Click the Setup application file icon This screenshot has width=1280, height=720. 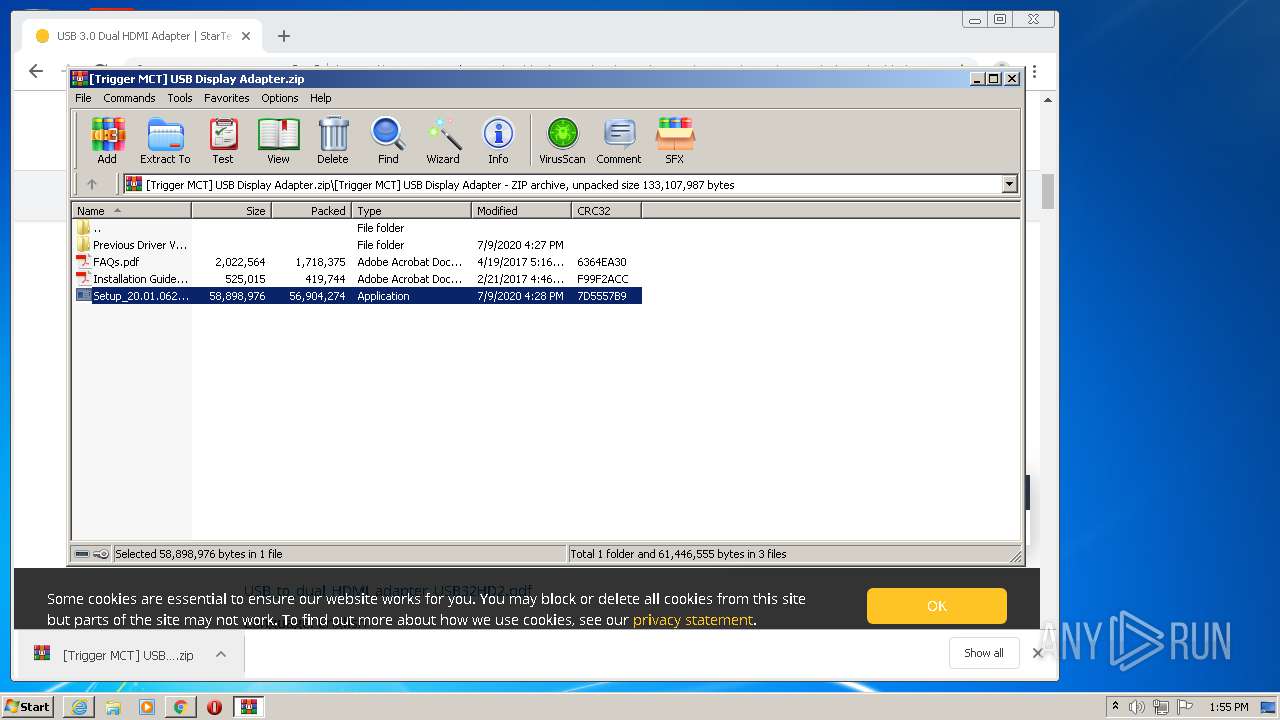[x=84, y=296]
